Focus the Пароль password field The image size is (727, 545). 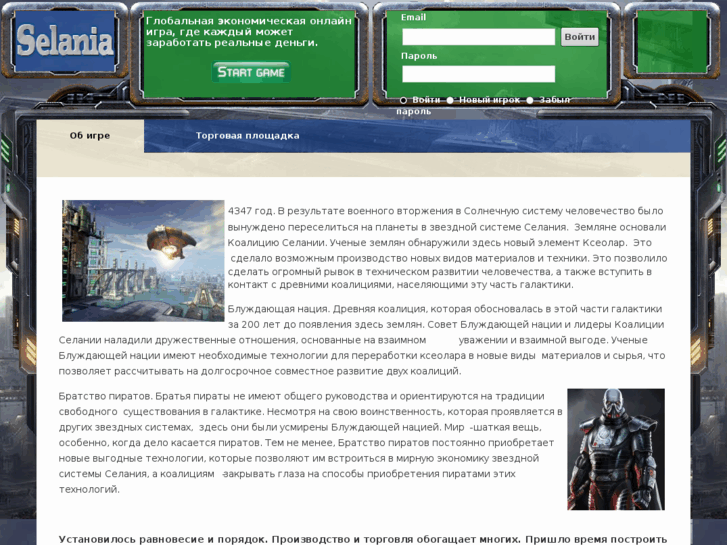478,74
